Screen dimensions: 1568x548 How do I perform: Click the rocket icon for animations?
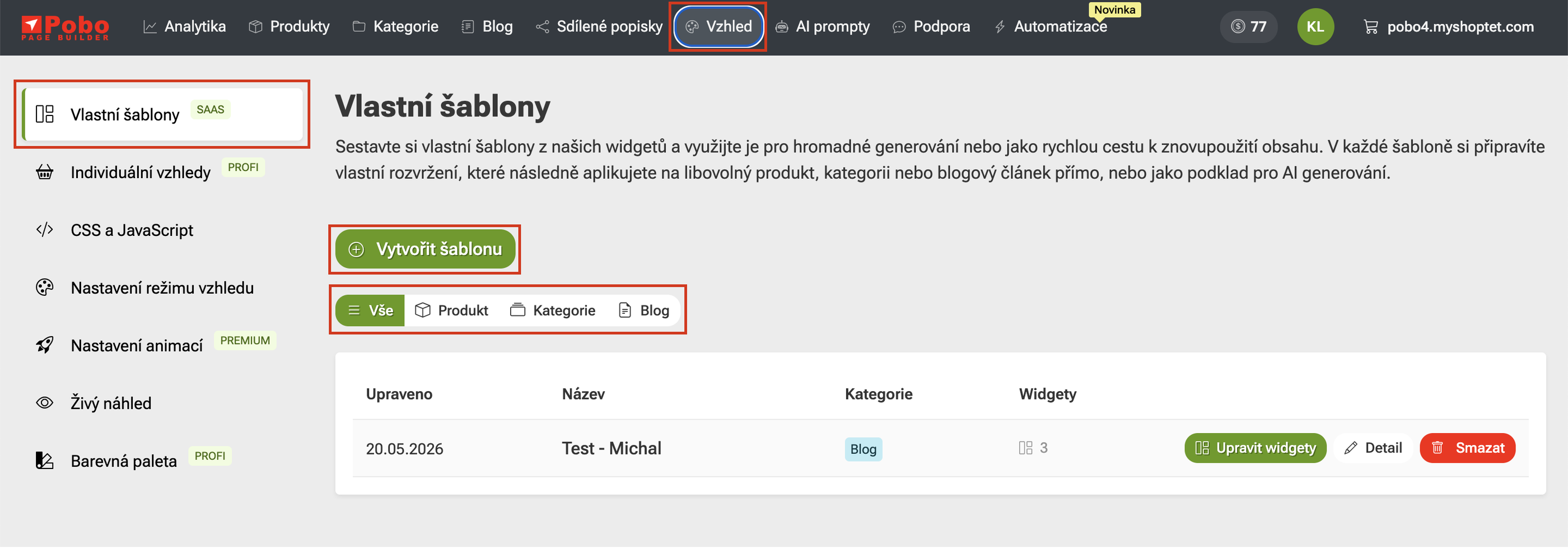tap(44, 345)
